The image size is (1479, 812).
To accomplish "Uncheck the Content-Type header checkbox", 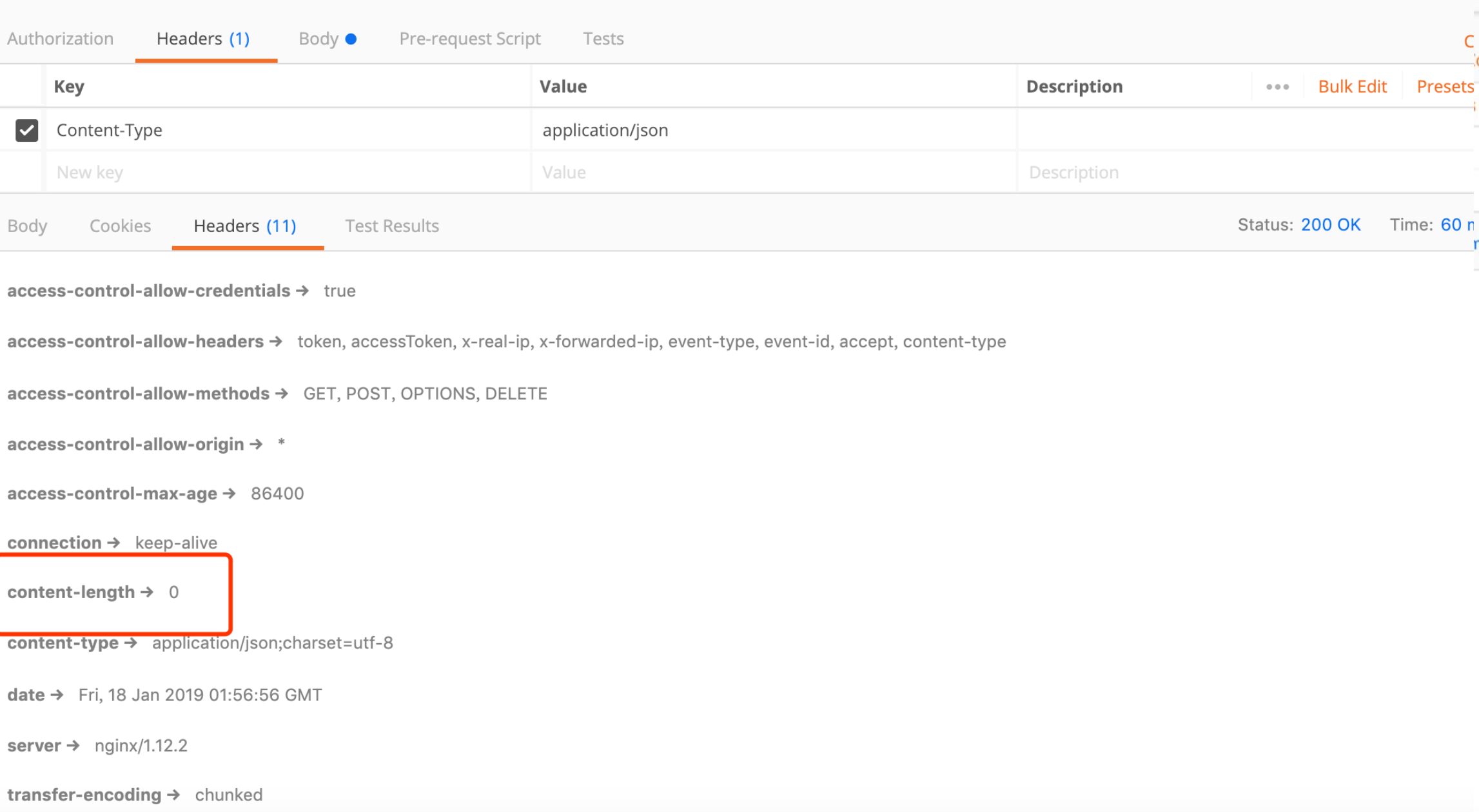I will coord(26,130).
